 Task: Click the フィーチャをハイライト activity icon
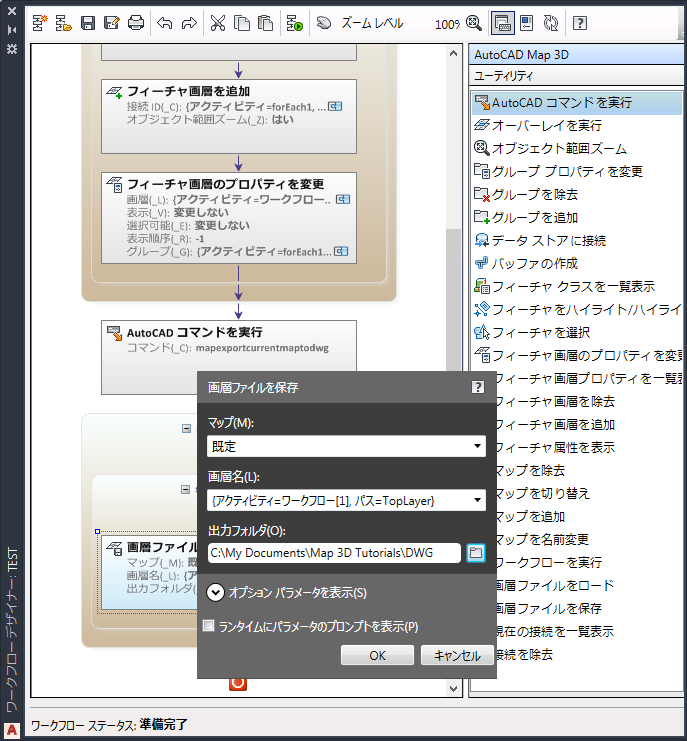point(481,310)
